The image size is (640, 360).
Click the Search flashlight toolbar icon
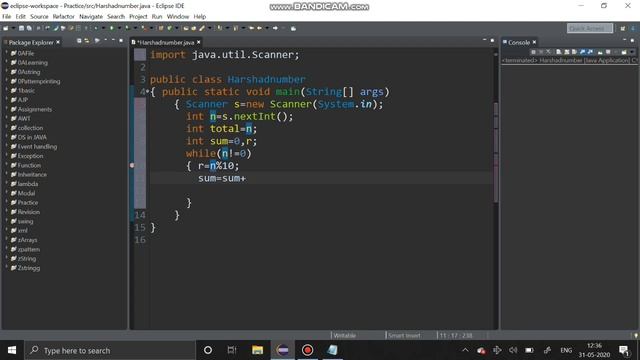(x=202, y=28)
